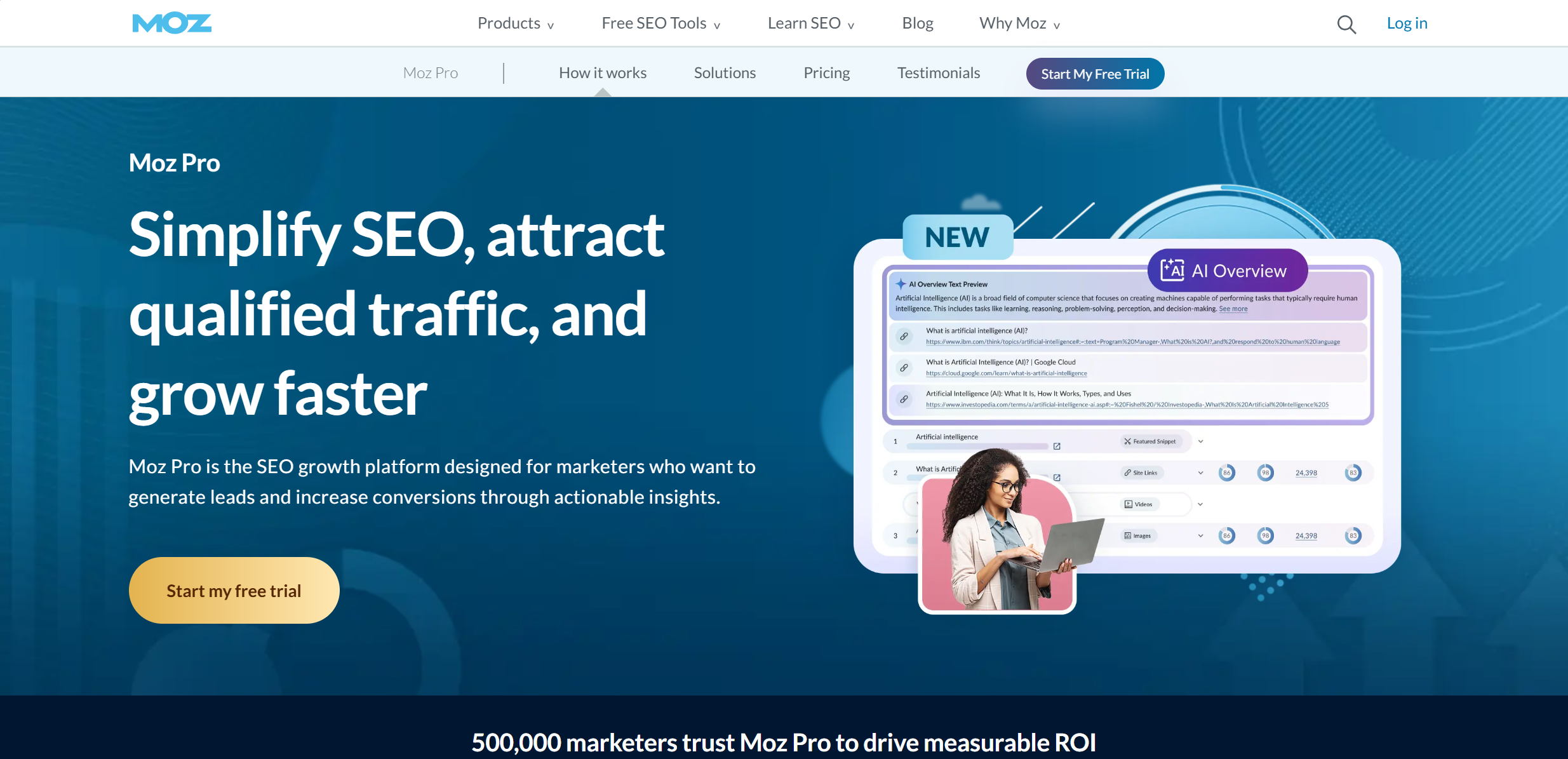
Task: Open the Why Moz dropdown
Action: click(x=1019, y=24)
